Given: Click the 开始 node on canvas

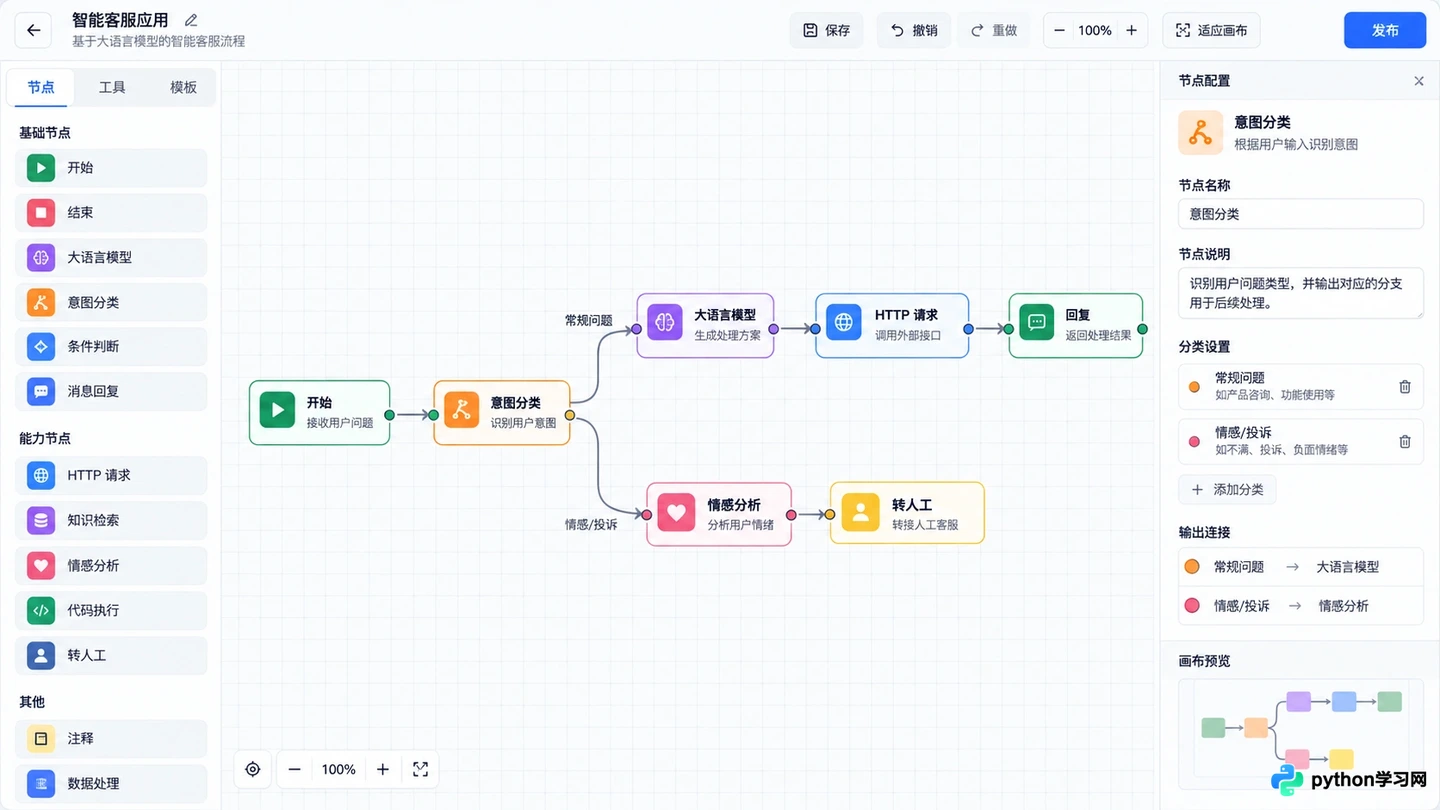Looking at the screenshot, I should point(319,412).
